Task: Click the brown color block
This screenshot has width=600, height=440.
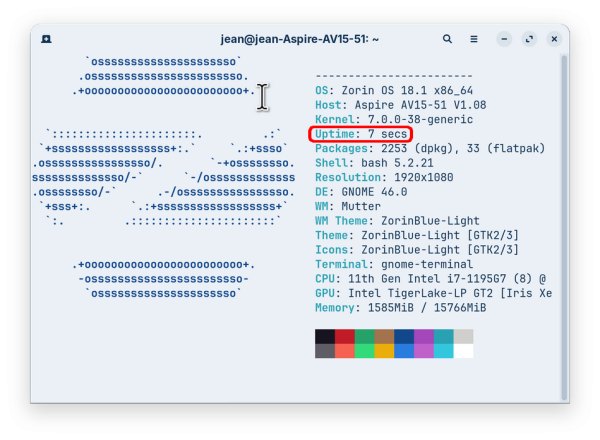Action: (x=384, y=337)
